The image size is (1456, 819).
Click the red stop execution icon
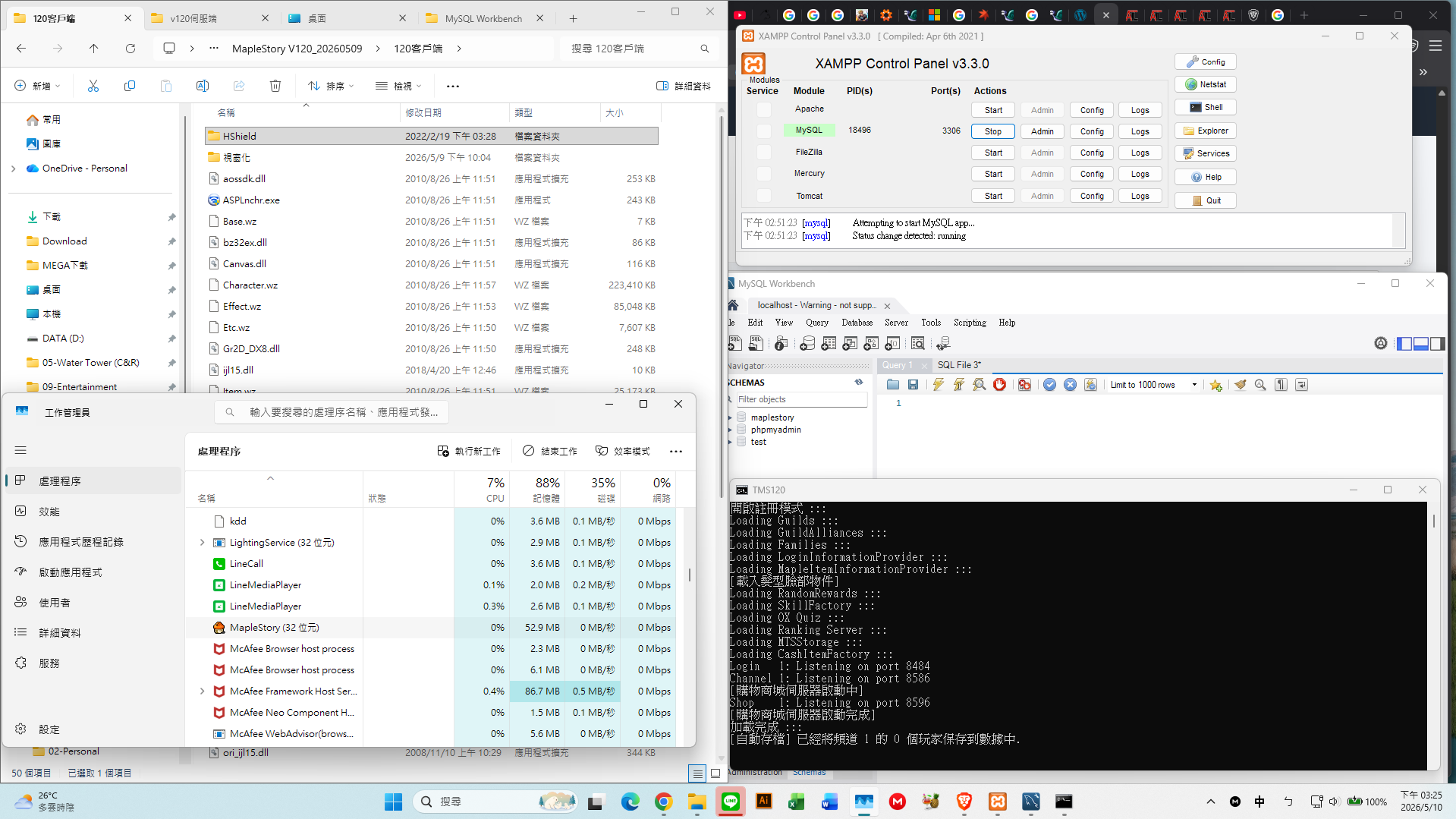[x=1000, y=385]
